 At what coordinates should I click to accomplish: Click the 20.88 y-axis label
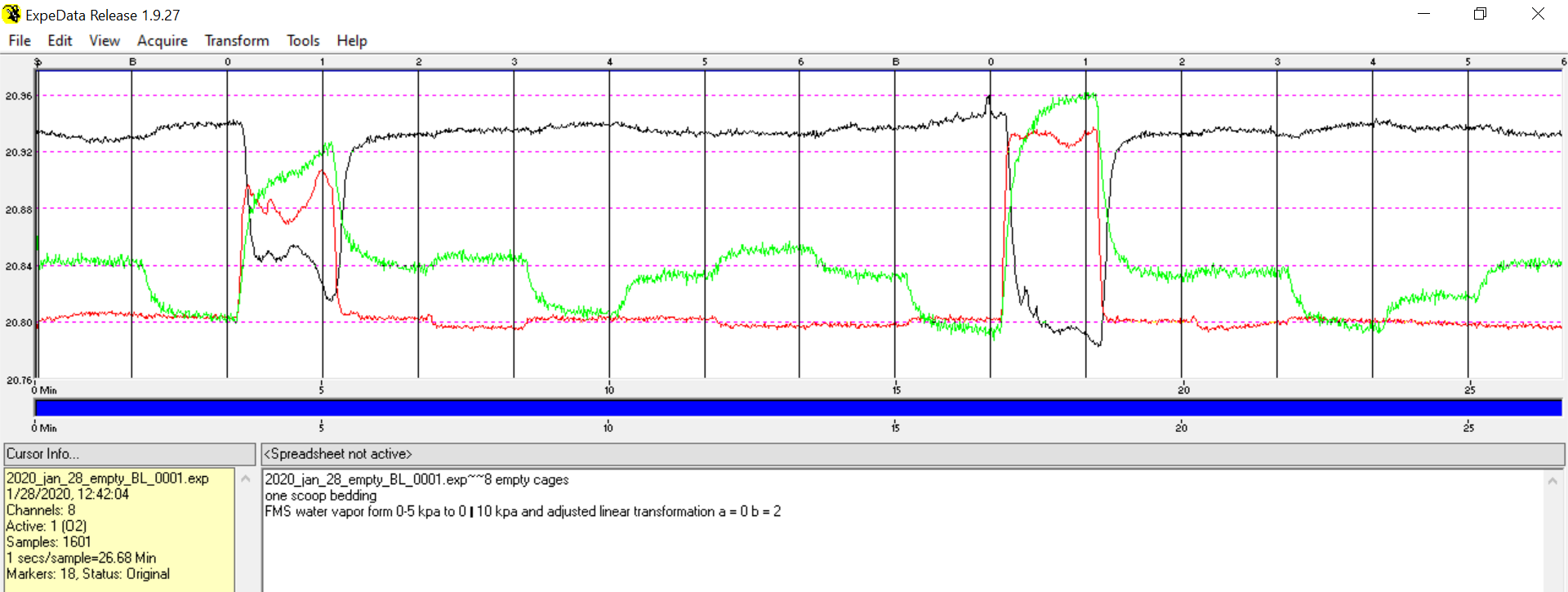tap(19, 210)
